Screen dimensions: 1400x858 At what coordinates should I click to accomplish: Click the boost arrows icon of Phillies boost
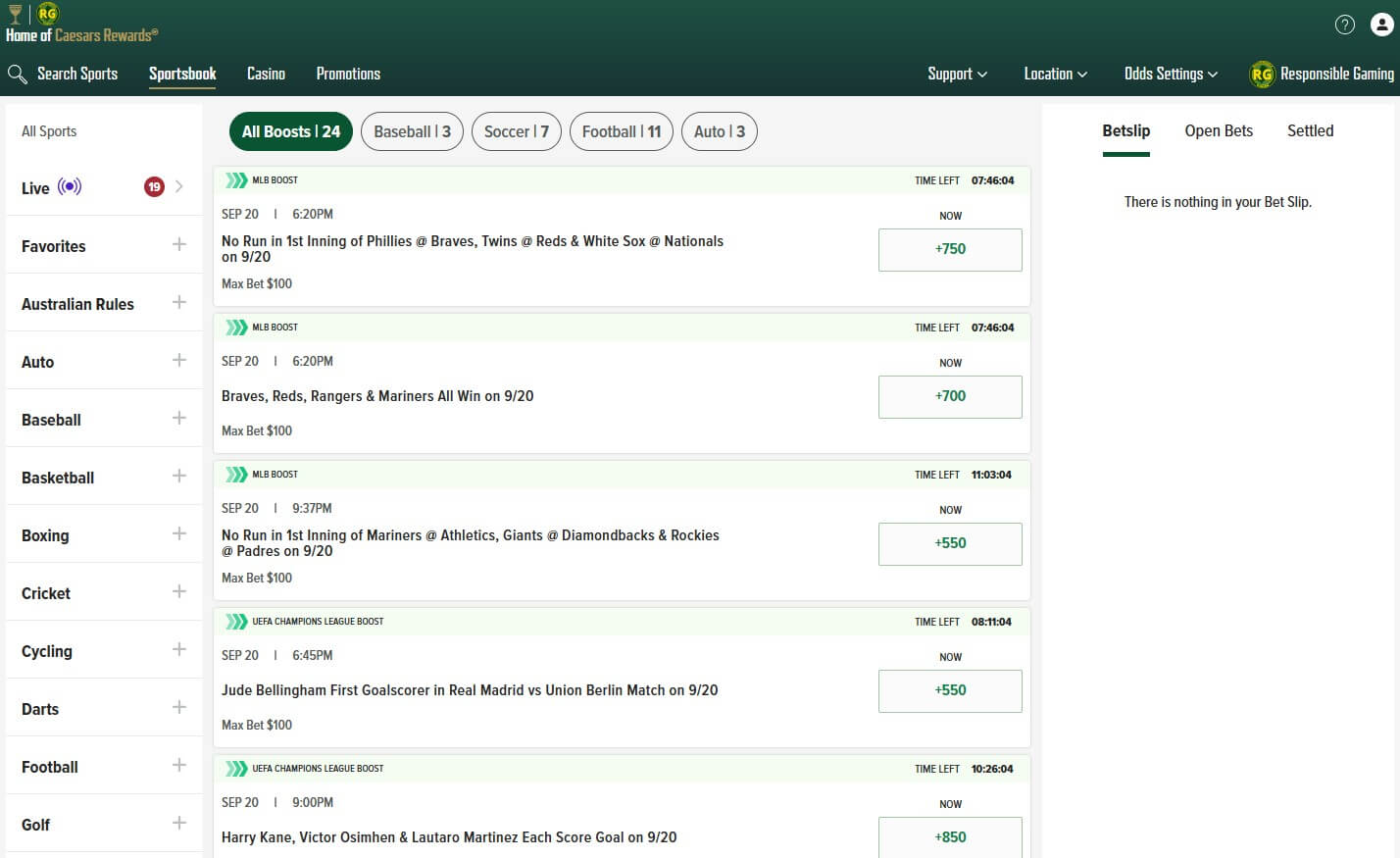236,180
